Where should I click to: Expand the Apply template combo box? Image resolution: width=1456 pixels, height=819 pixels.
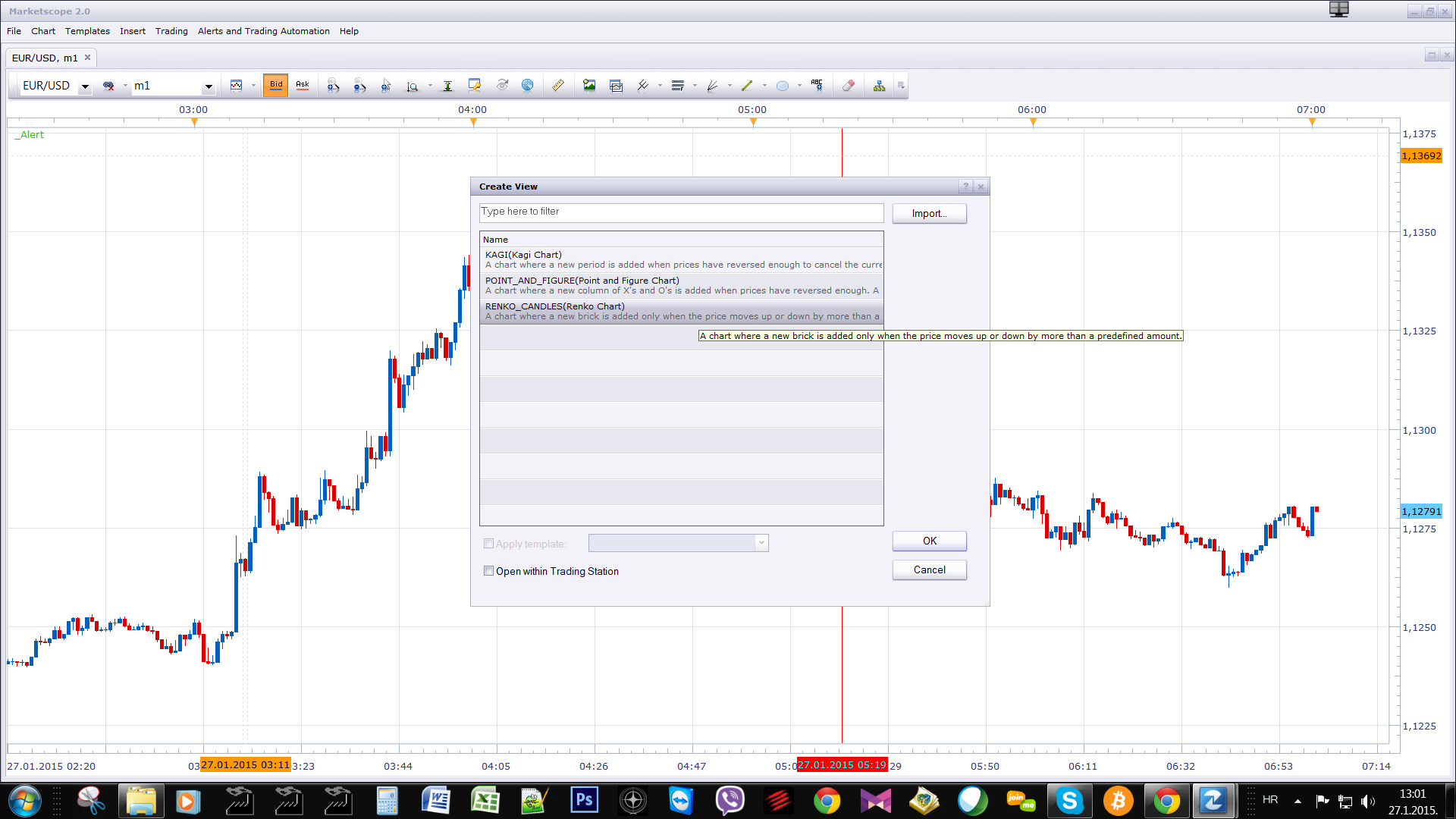pyautogui.click(x=761, y=543)
